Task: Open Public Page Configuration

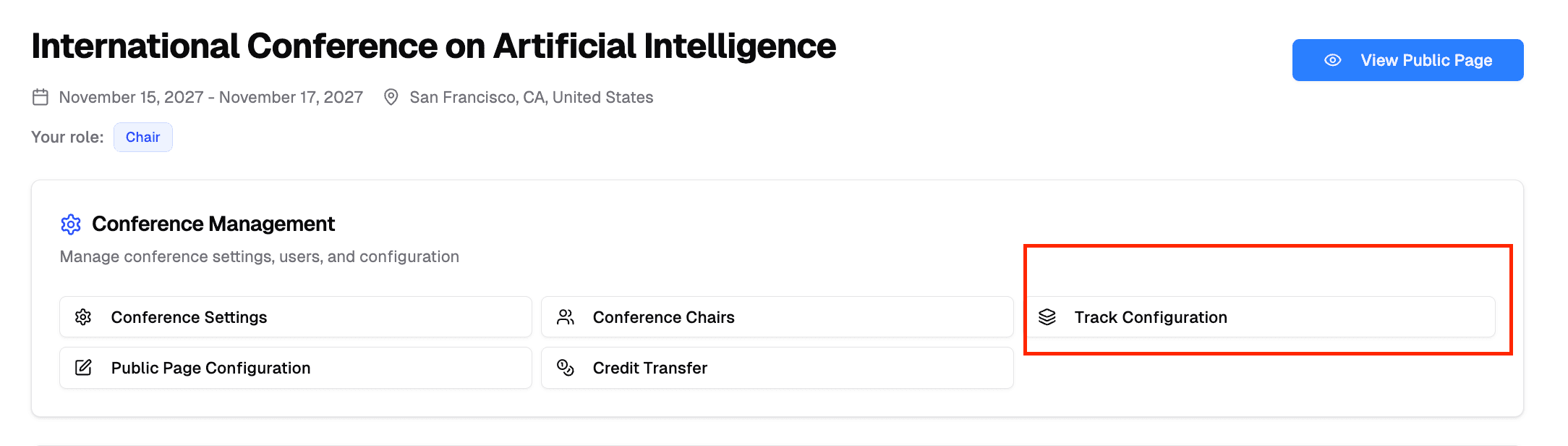Action: (x=295, y=368)
